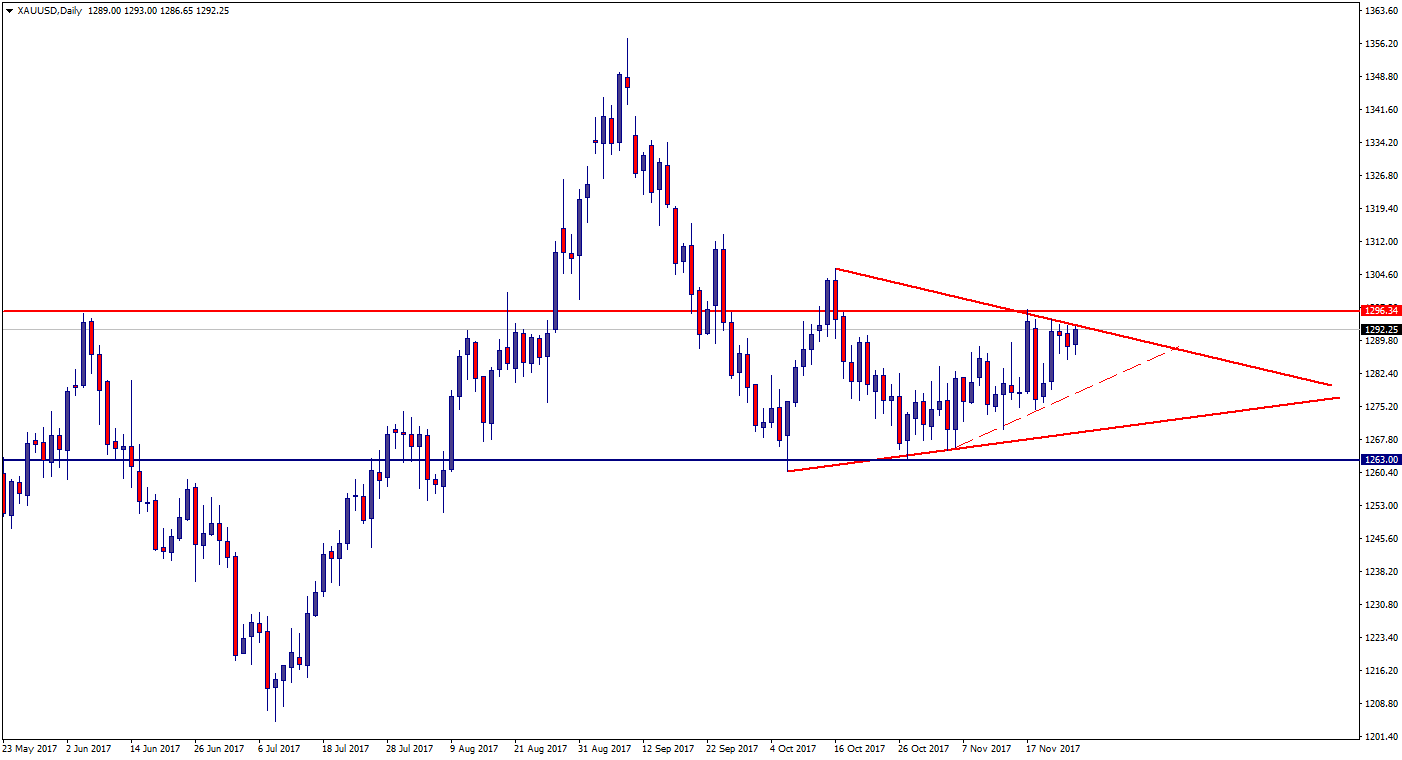Click the black 1292.25 current price tag
Viewport: 1402px width, 760px height.
coord(1380,329)
